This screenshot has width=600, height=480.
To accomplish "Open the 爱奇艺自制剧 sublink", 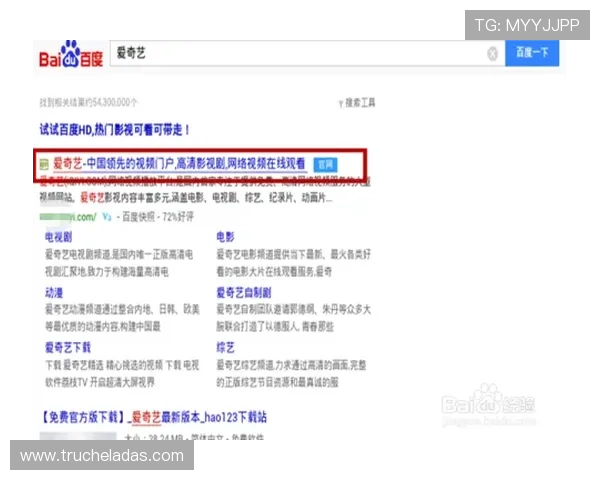I will point(244,293).
